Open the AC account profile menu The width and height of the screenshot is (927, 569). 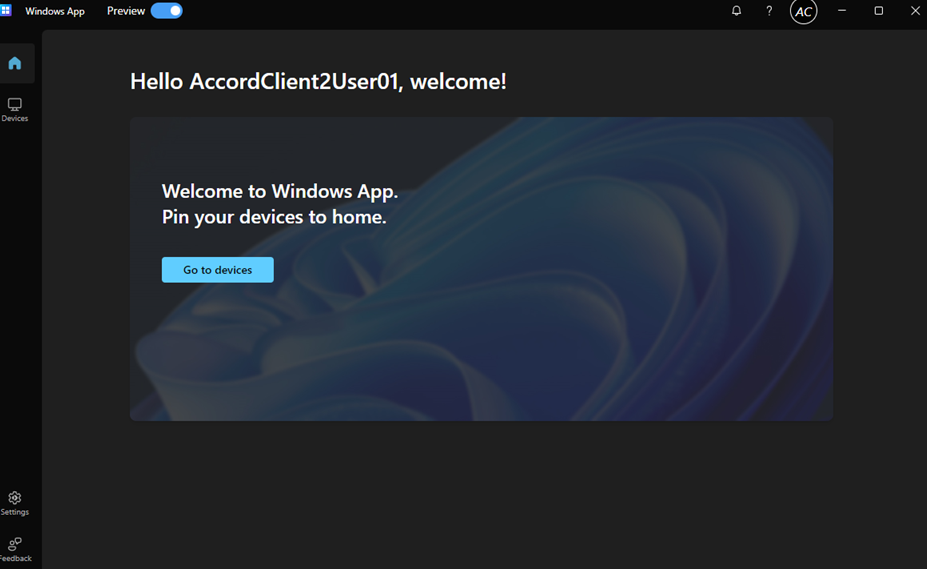(803, 11)
